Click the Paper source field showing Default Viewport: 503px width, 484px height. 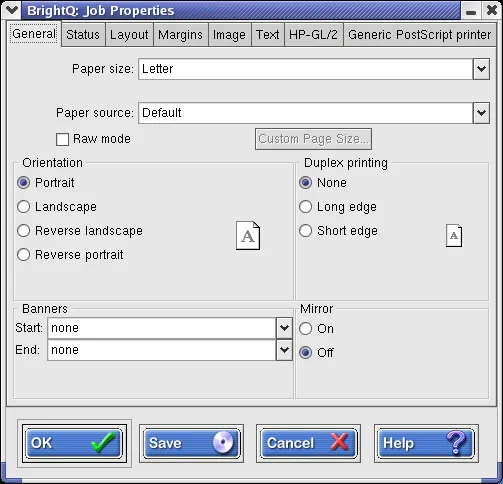point(306,113)
